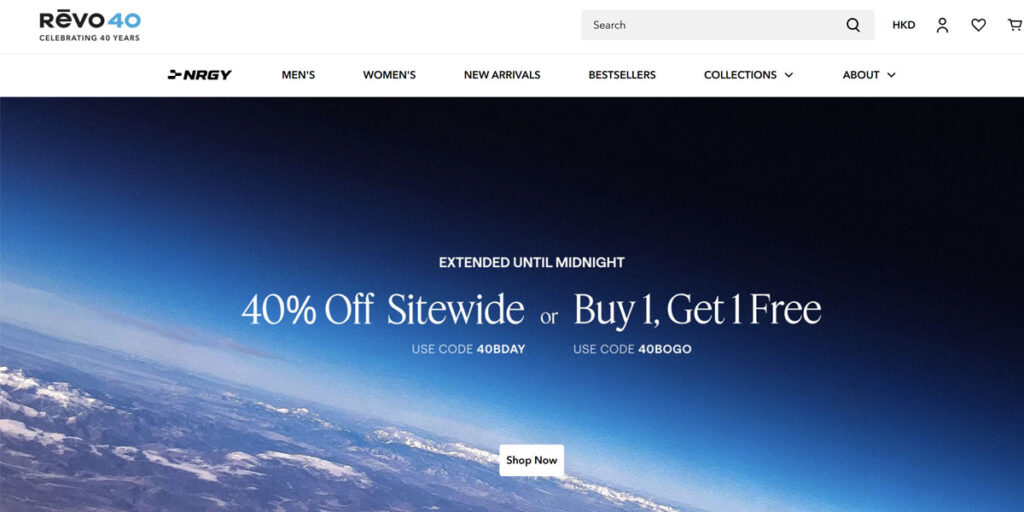Open the New Arrivals page
This screenshot has width=1024, height=512.
pyautogui.click(x=502, y=75)
